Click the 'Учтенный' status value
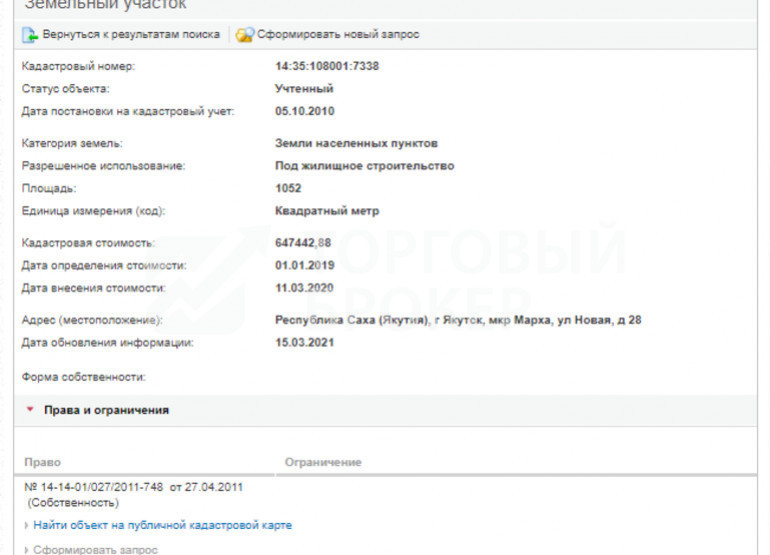This screenshot has height=555, width=770. click(x=304, y=88)
